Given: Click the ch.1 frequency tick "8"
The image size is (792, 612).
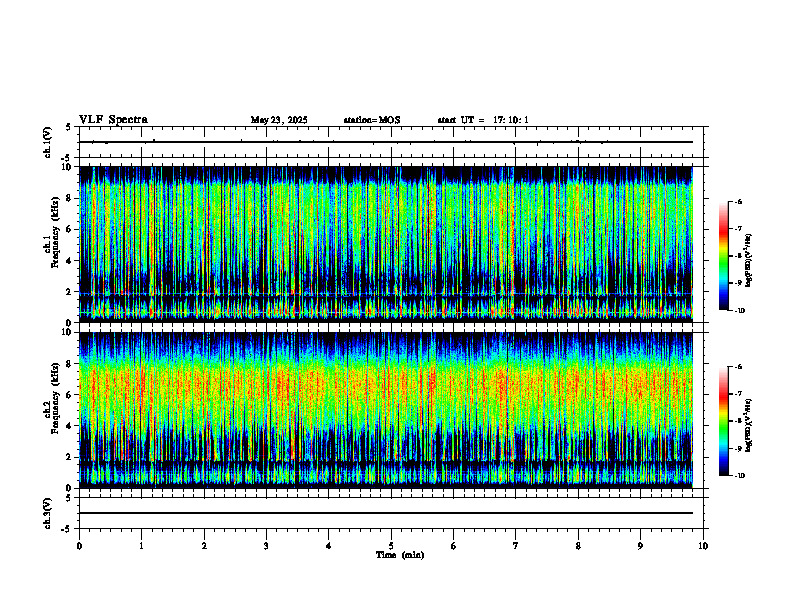Looking at the screenshot, I should 69,198.
